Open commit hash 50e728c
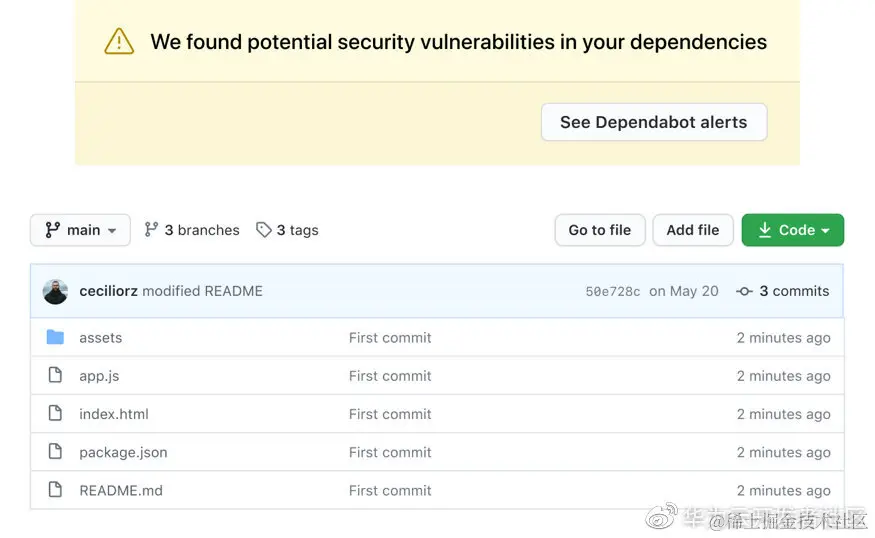This screenshot has height=538, width=875. (613, 292)
